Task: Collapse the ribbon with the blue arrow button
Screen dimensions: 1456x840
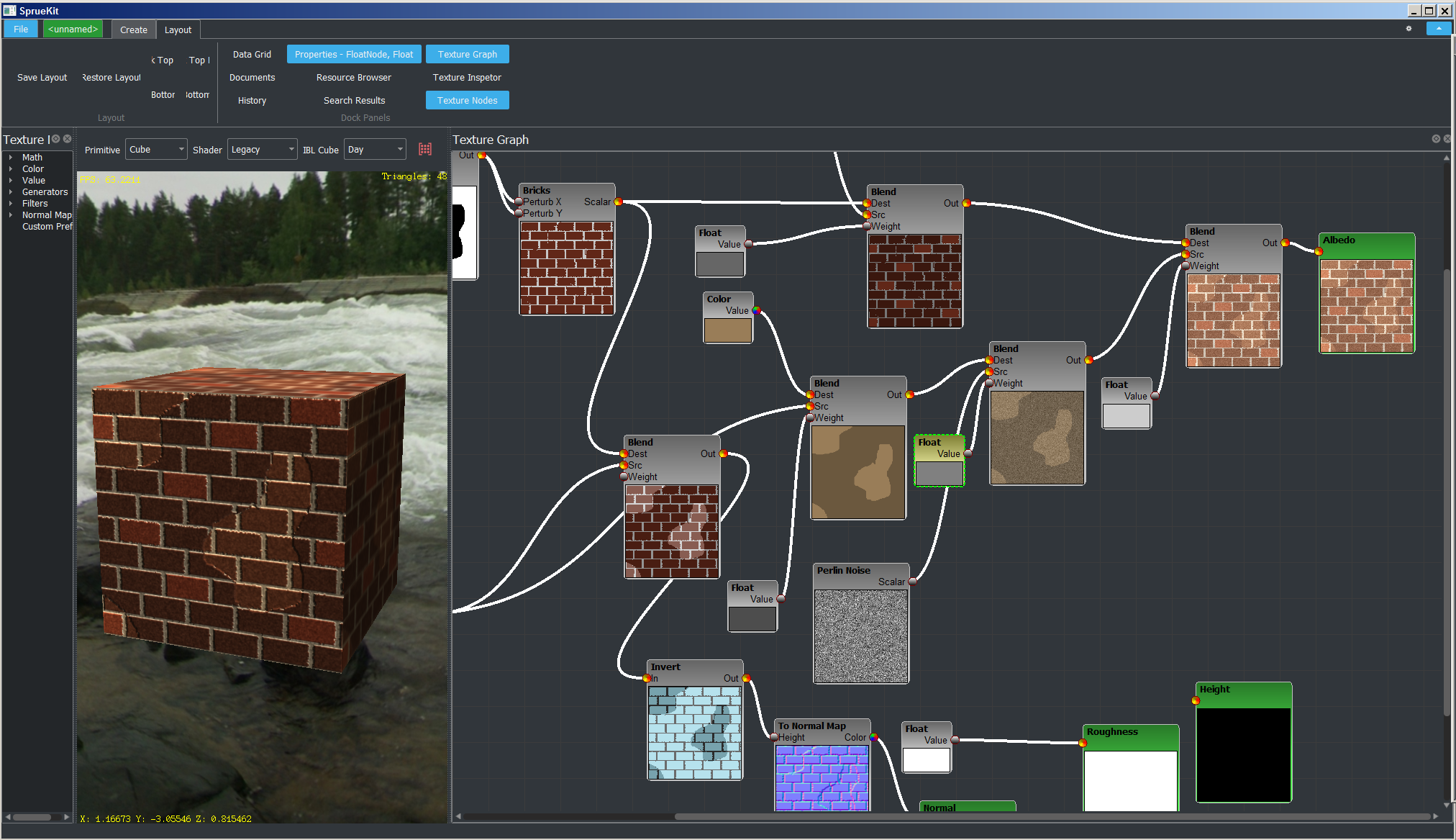Action: (x=1438, y=29)
